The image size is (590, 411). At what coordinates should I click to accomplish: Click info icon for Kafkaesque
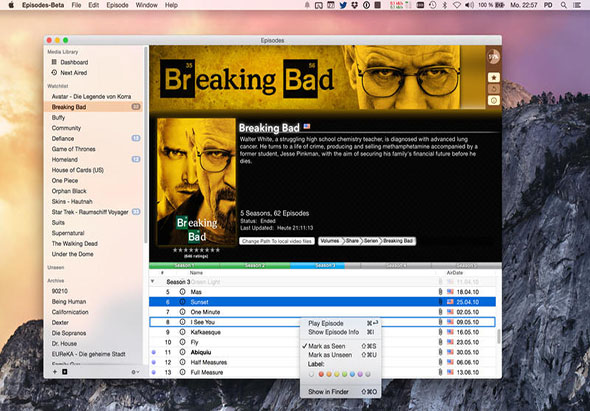coord(182,332)
